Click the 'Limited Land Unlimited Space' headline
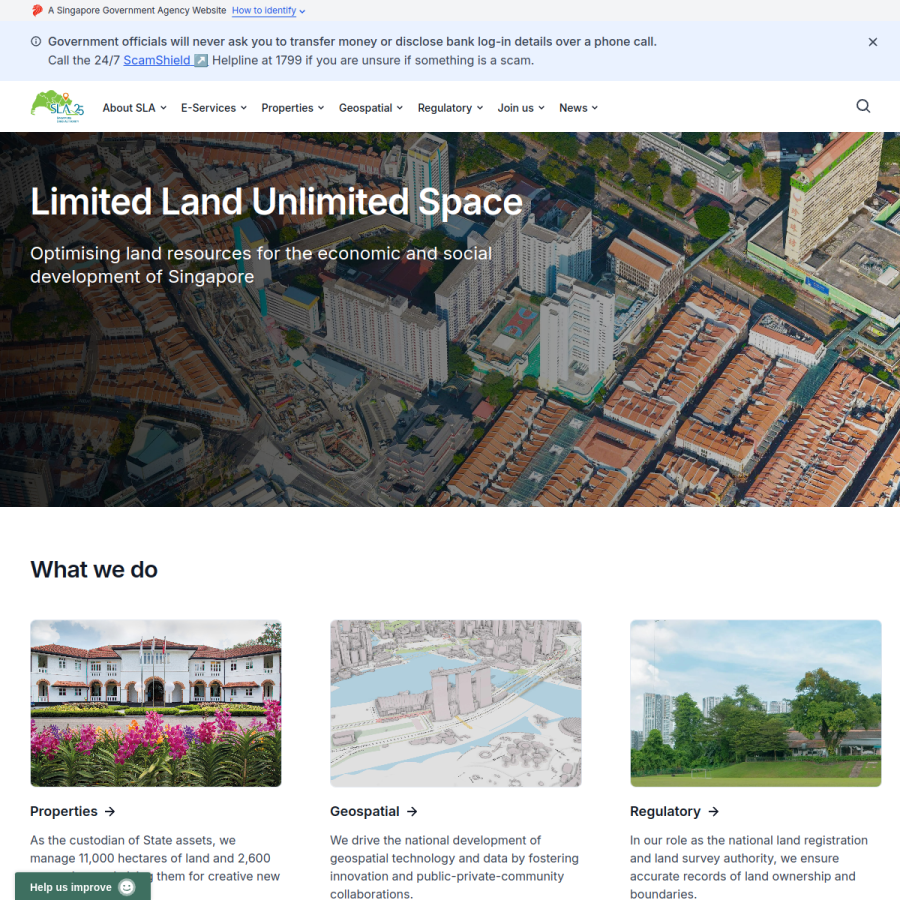The width and height of the screenshot is (900, 900). 277,202
